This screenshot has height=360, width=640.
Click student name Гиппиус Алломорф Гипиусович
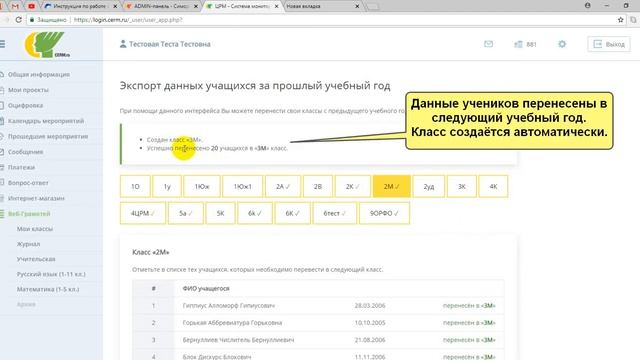pyautogui.click(x=229, y=305)
